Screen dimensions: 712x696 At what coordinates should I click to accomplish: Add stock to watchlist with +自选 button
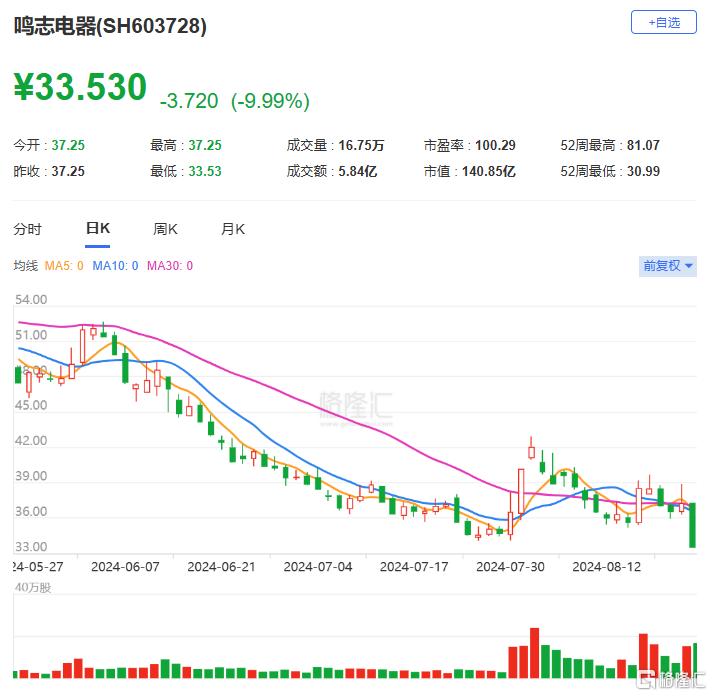tap(663, 22)
